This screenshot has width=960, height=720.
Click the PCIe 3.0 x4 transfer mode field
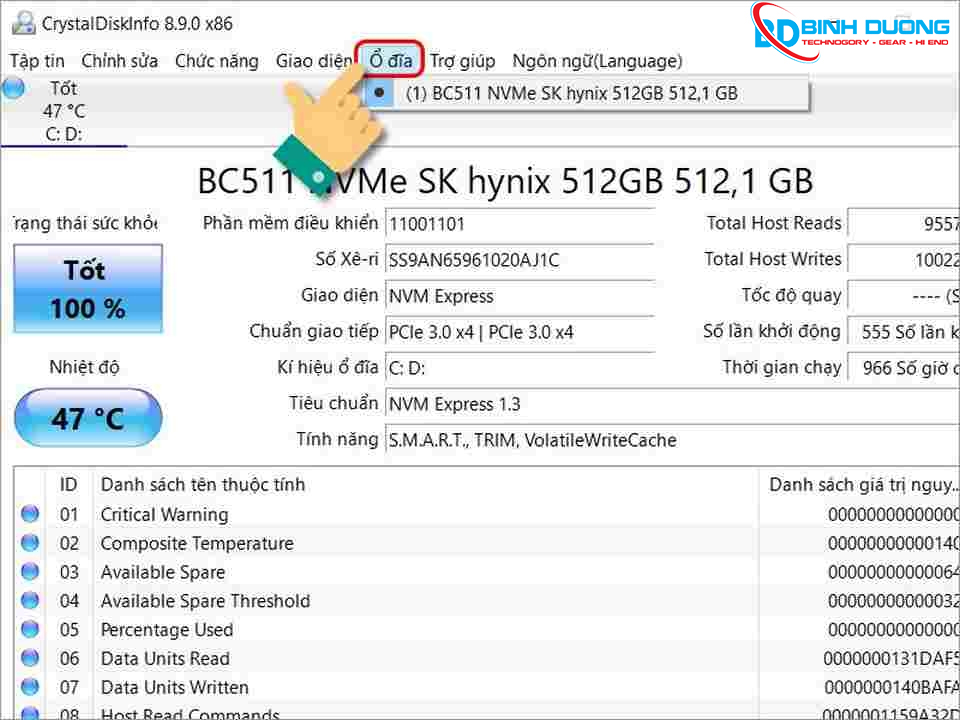520,332
